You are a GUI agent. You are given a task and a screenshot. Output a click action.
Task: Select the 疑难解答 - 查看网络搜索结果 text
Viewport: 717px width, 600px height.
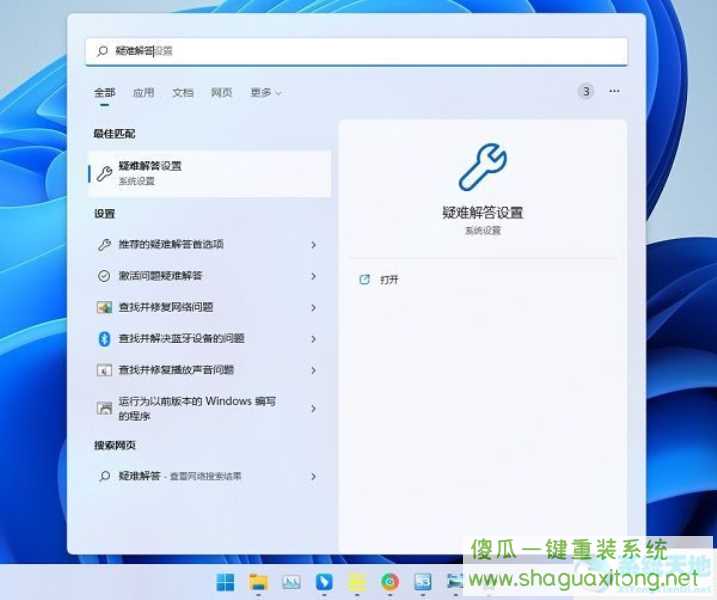[180, 476]
